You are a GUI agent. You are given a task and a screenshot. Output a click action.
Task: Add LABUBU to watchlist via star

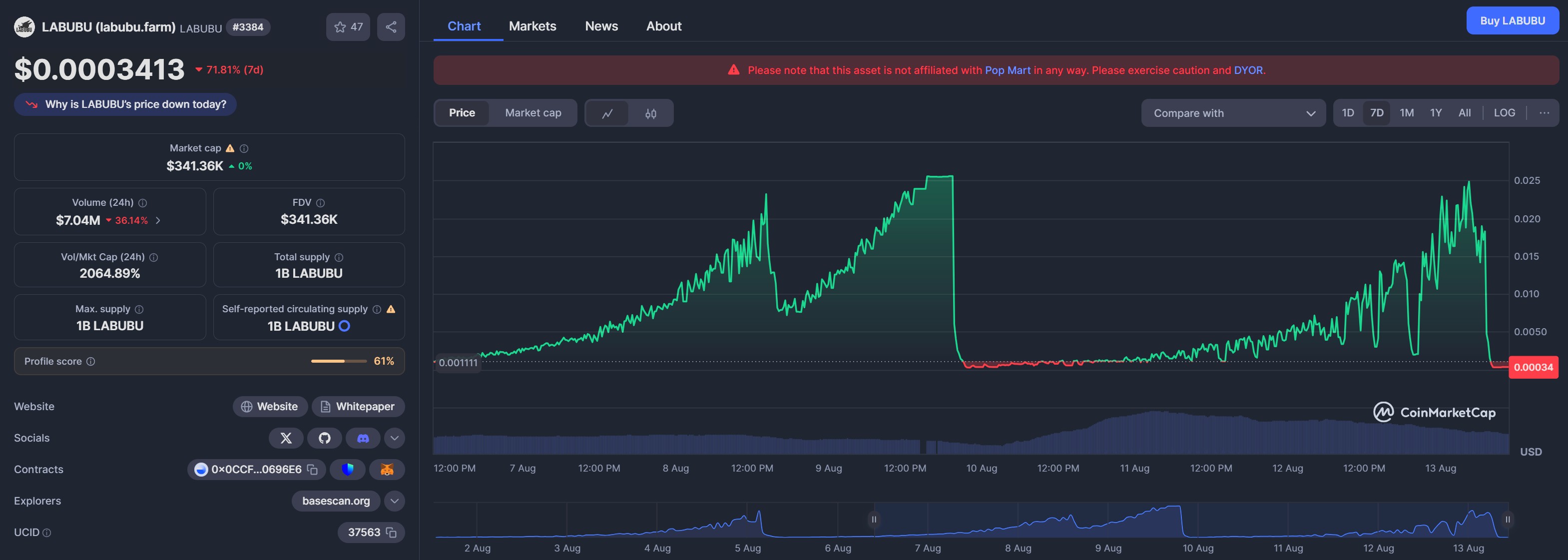tap(340, 27)
